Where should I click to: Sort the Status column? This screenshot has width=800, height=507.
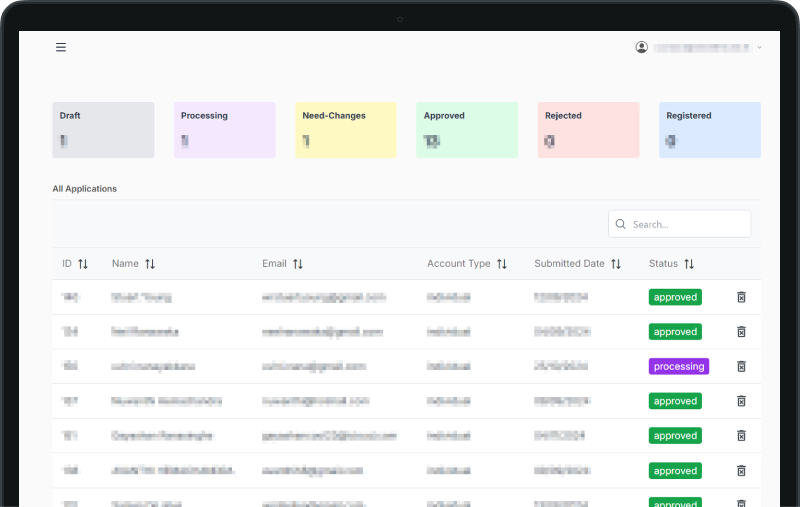[689, 264]
